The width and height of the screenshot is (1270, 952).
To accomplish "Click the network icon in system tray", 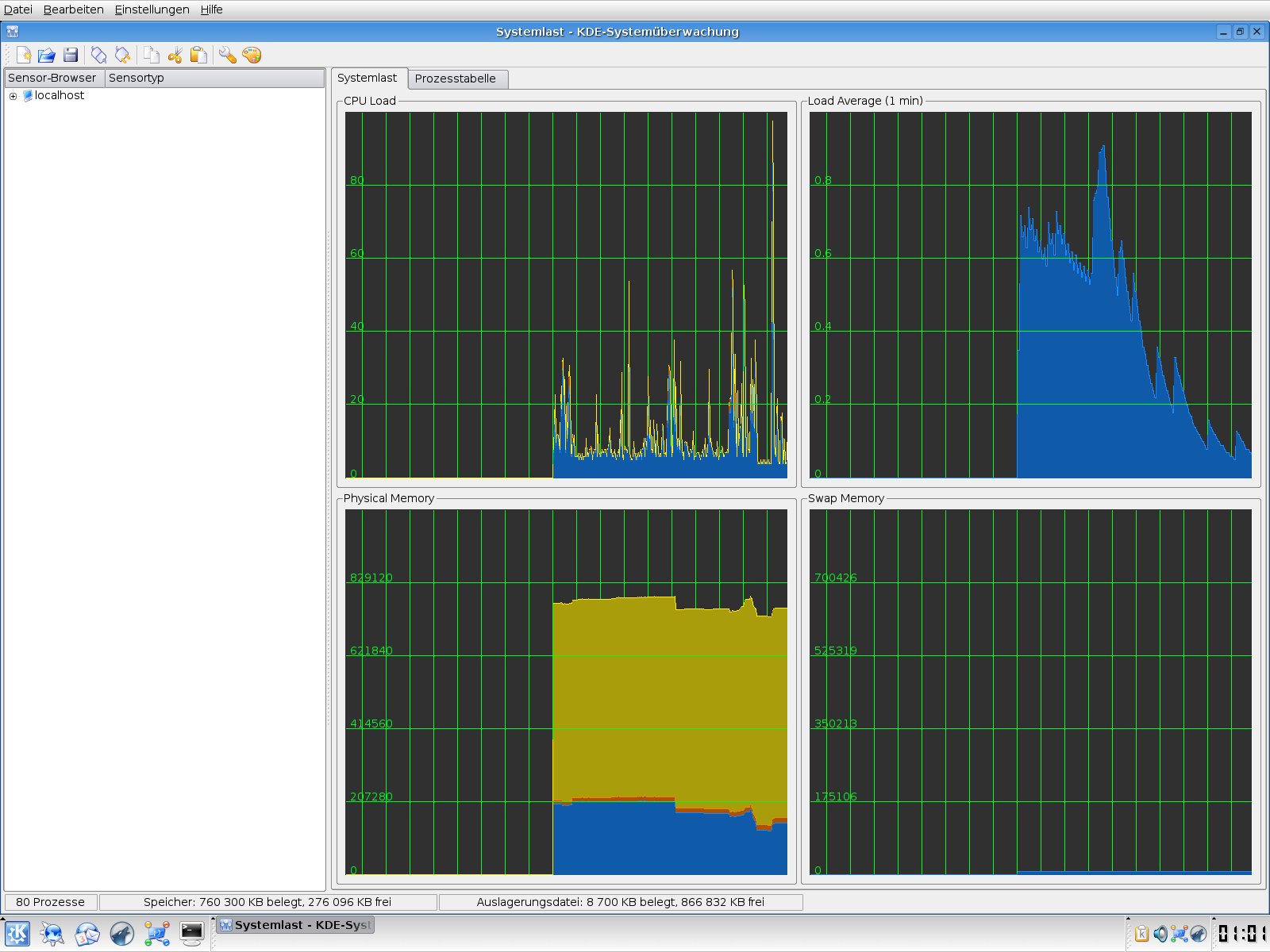I will tap(1180, 934).
